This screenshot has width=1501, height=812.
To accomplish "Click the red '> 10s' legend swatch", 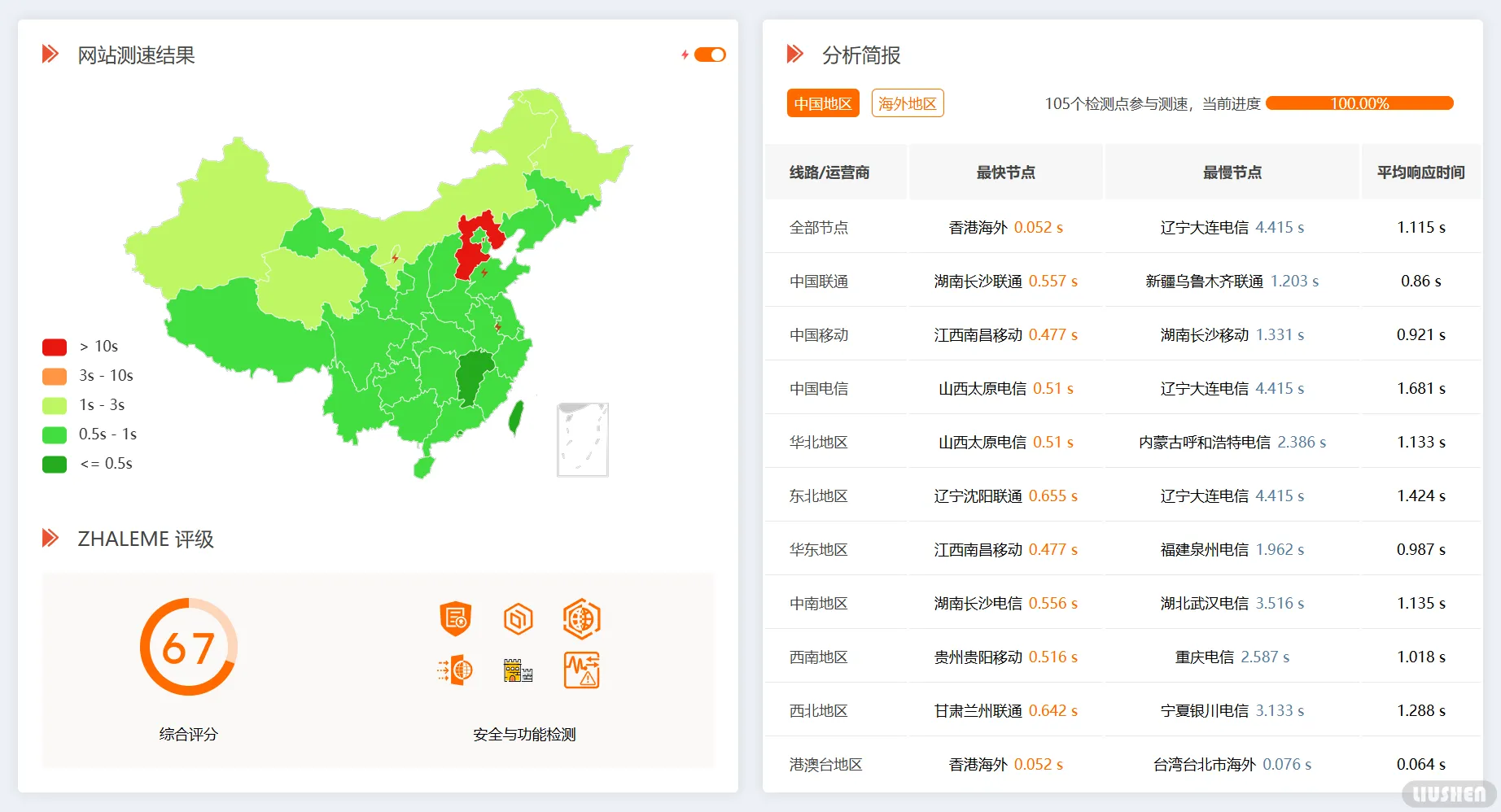I will pyautogui.click(x=55, y=347).
